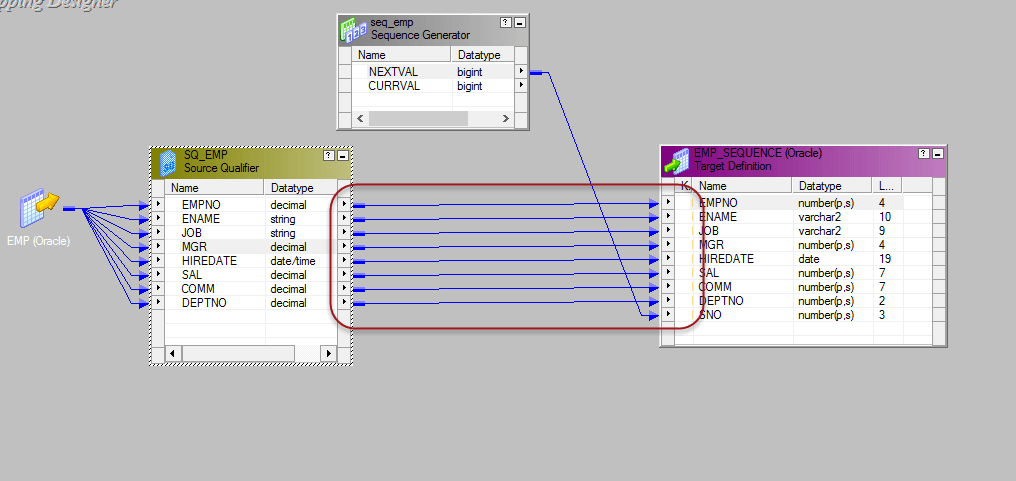
Task: Collapse the SQ_EMP Source Qualifier box
Action: pos(342,156)
